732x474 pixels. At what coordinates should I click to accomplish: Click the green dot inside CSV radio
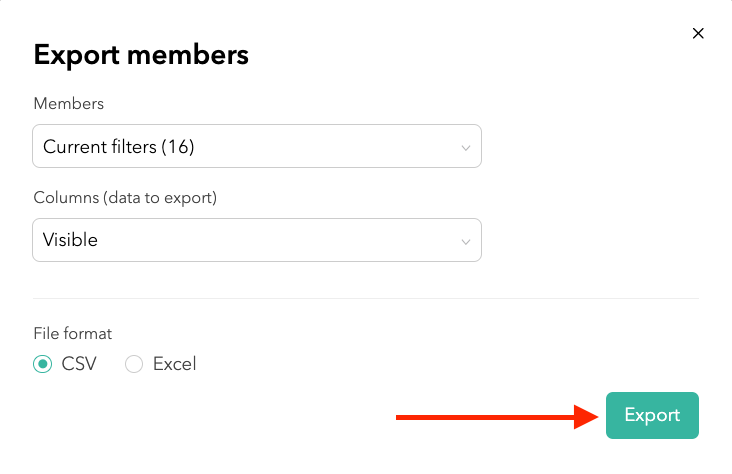(x=42, y=364)
